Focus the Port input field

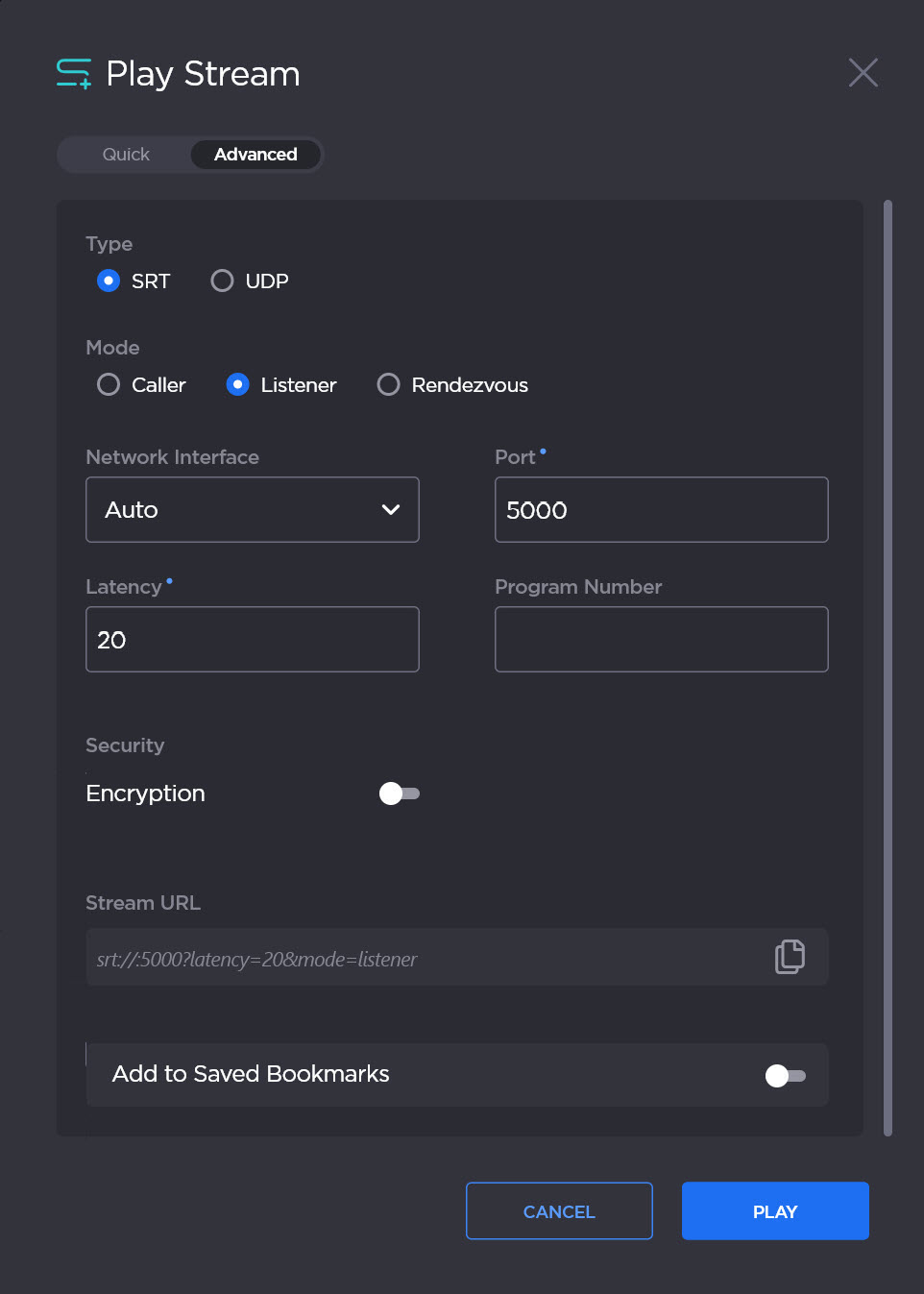click(661, 510)
